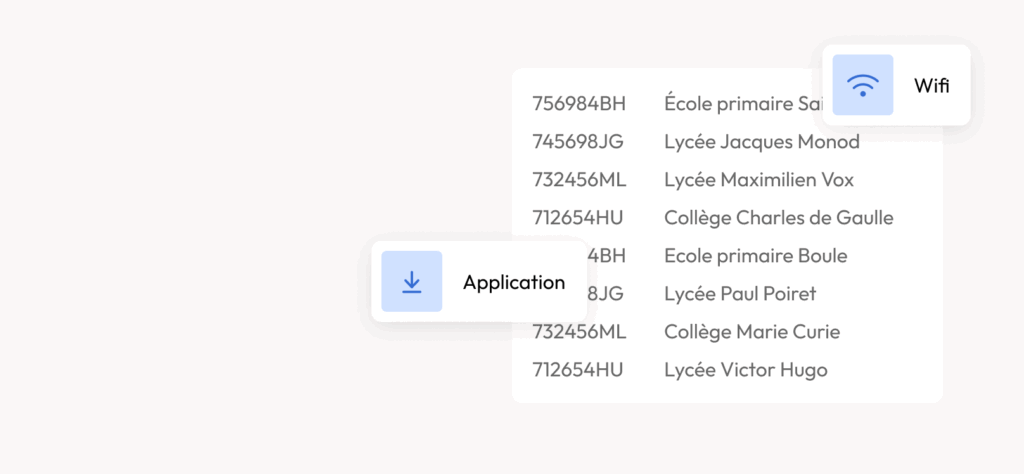Image resolution: width=1024 pixels, height=474 pixels.
Task: Click code 732456ML beside Lycée Maximilien Vox
Action: [578, 180]
